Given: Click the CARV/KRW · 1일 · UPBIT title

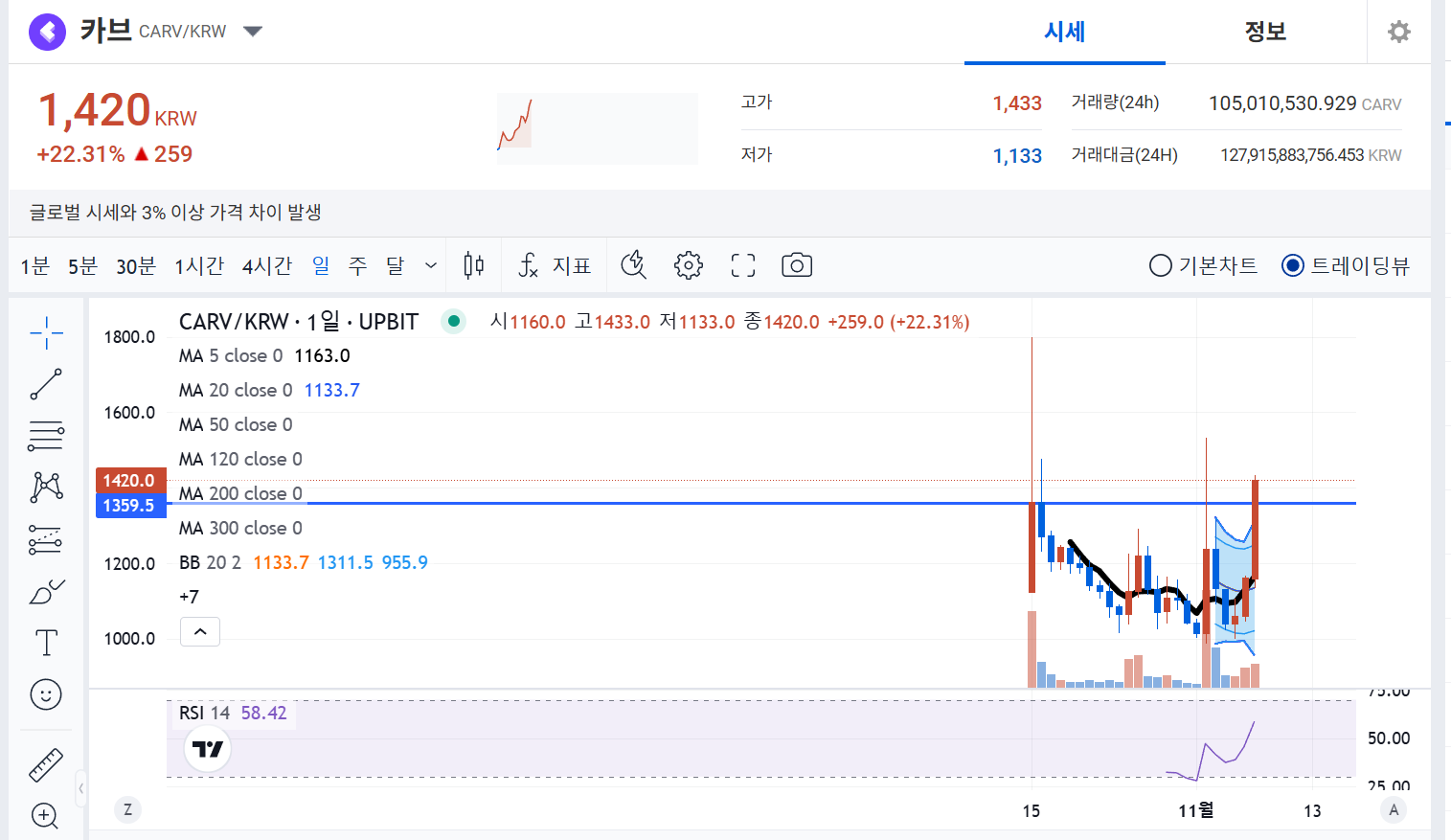Looking at the screenshot, I should point(299,322).
